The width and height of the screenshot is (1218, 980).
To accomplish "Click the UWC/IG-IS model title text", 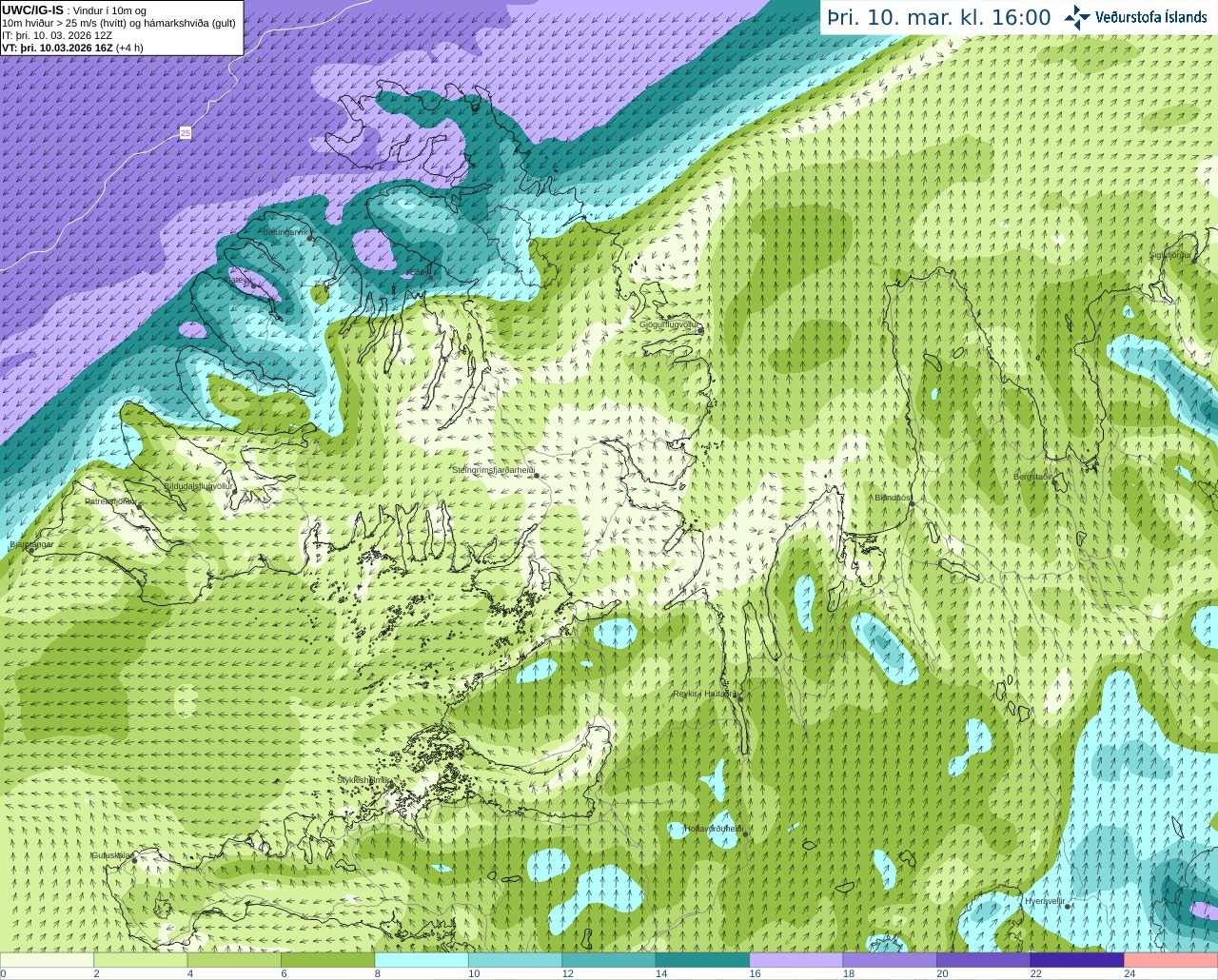I will [x=32, y=10].
